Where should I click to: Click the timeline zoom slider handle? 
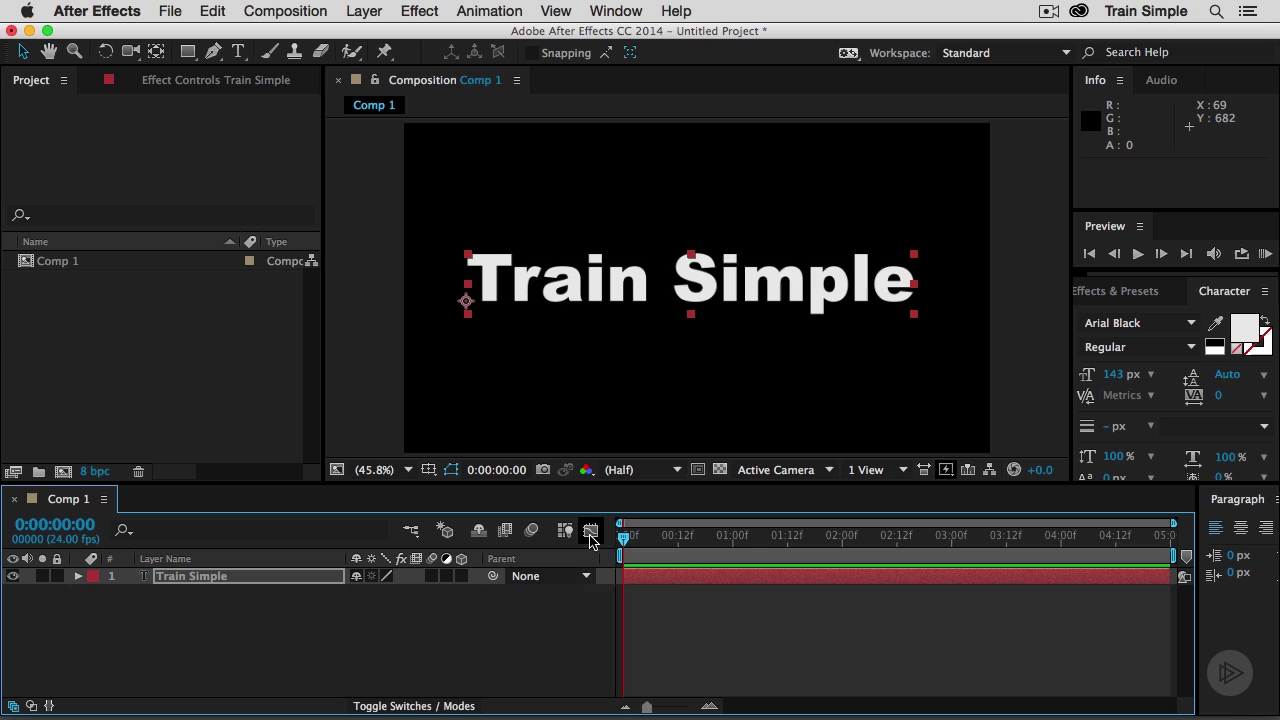[x=647, y=707]
